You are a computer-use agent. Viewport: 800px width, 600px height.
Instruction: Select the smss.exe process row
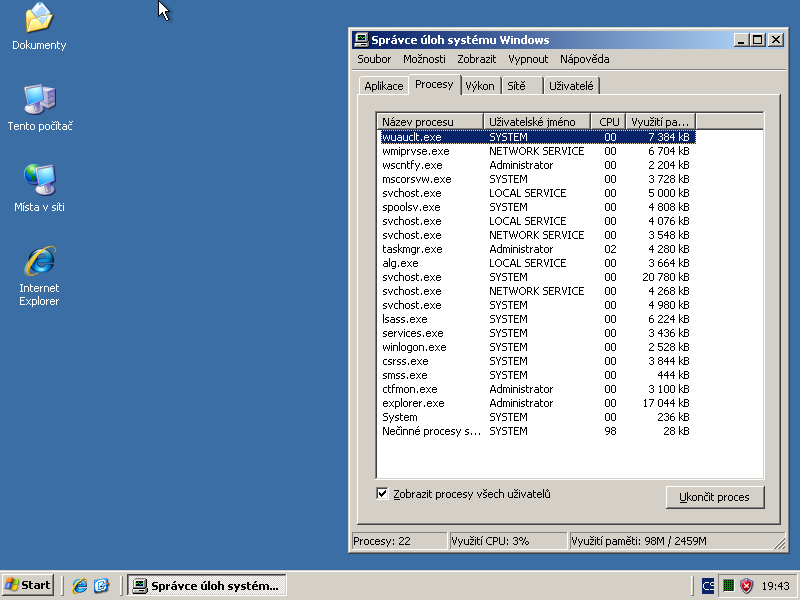(538, 375)
